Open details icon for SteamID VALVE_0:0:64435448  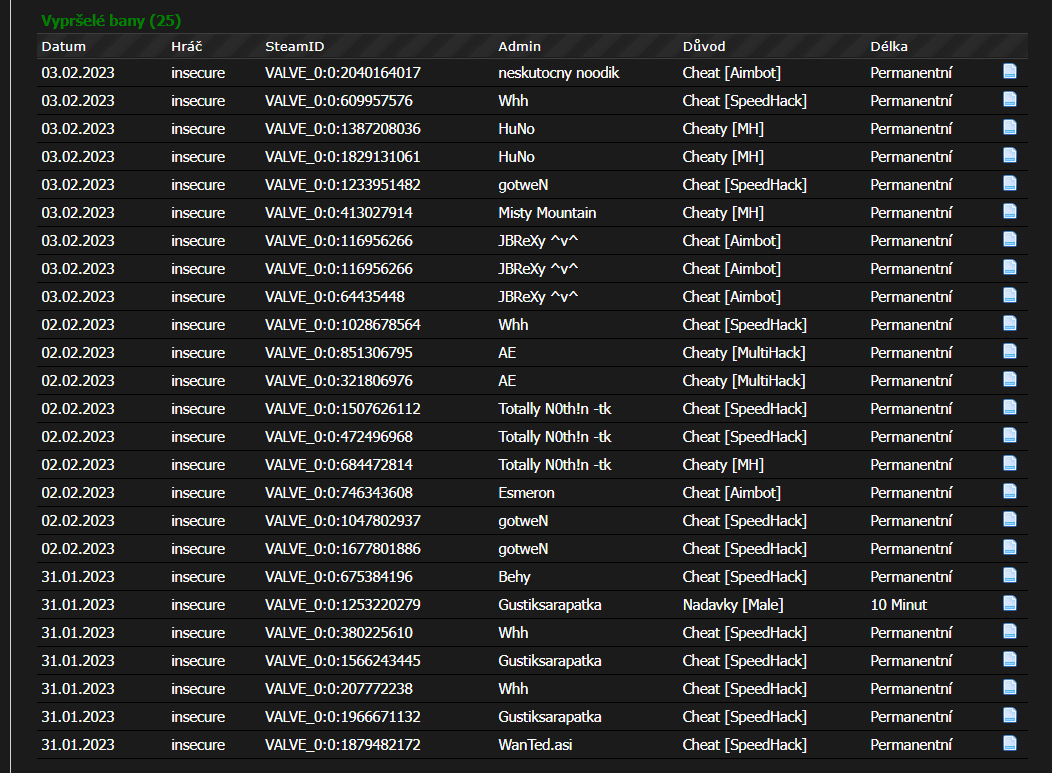click(1010, 296)
